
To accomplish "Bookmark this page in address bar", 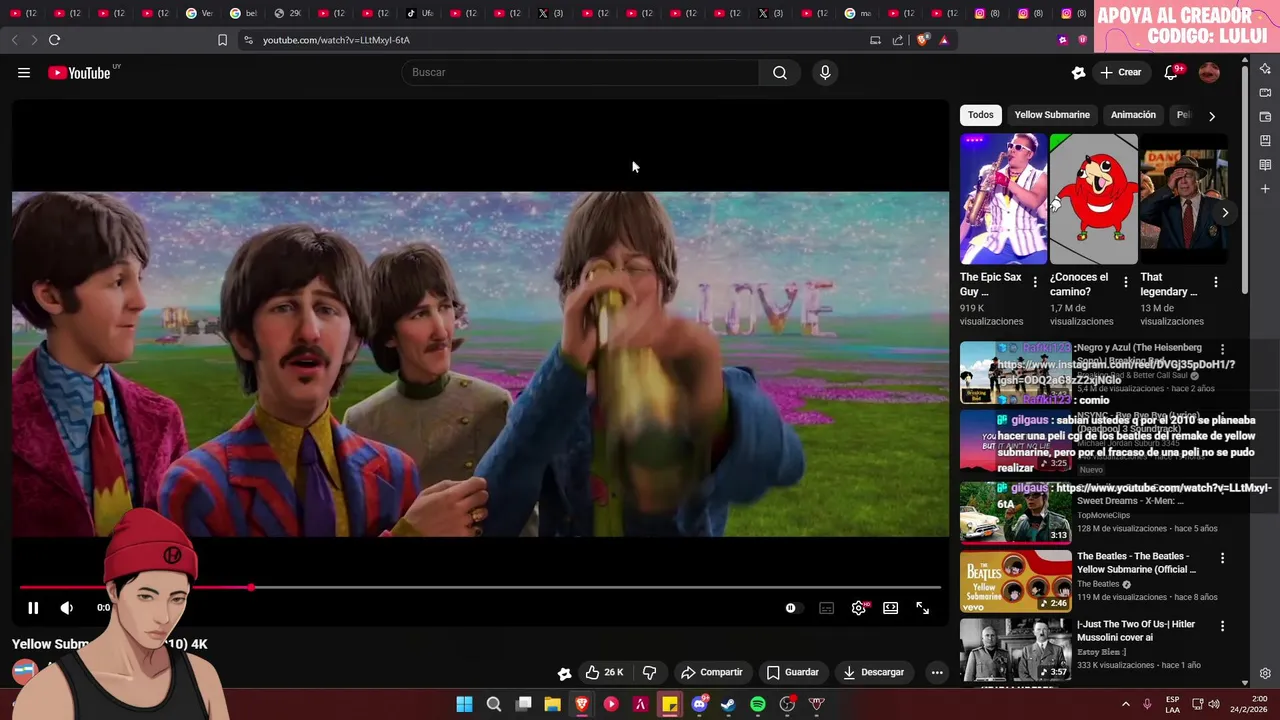I will click(222, 40).
